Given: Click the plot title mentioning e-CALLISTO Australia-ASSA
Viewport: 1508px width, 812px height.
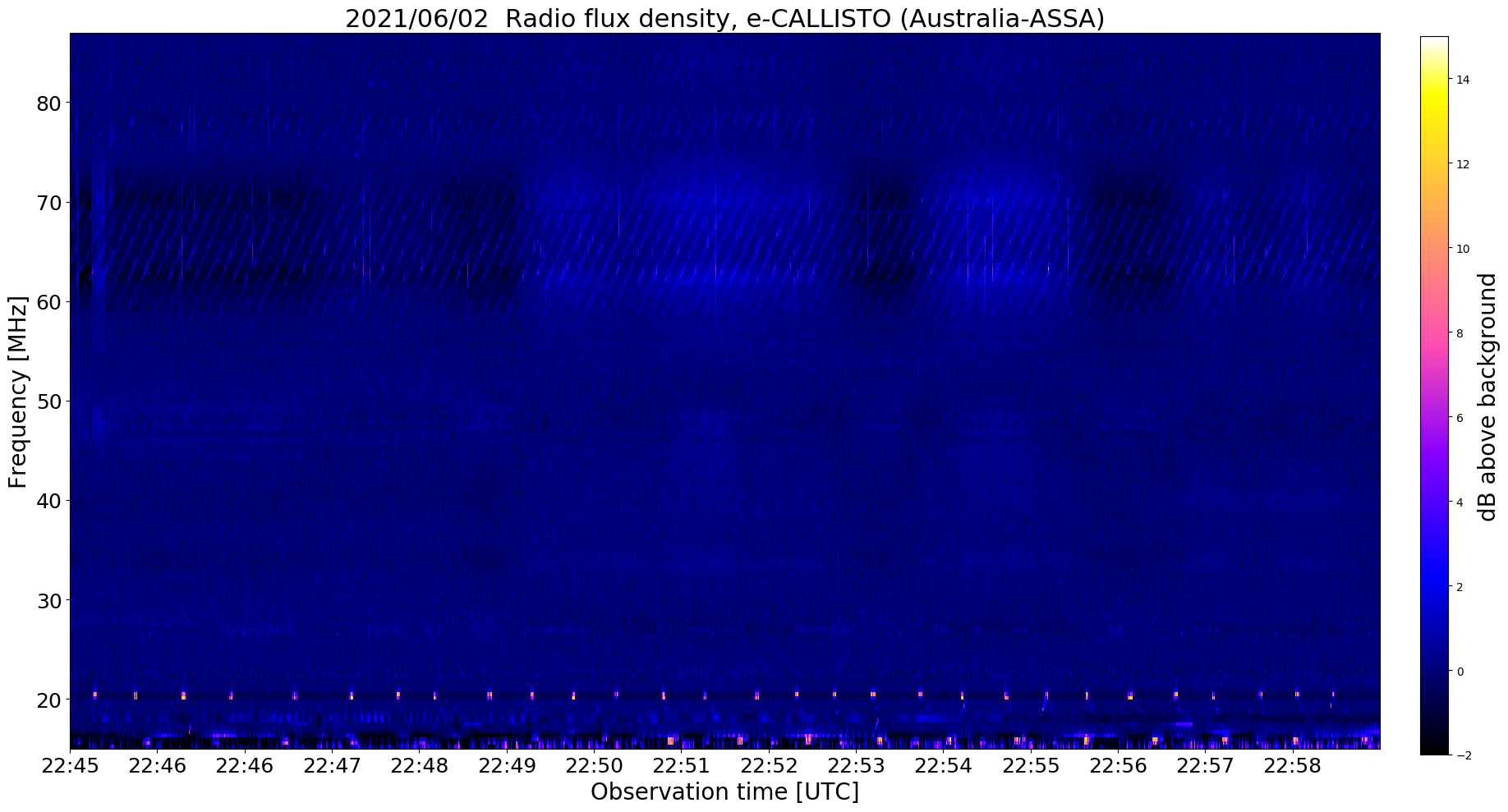Looking at the screenshot, I should click(724, 18).
